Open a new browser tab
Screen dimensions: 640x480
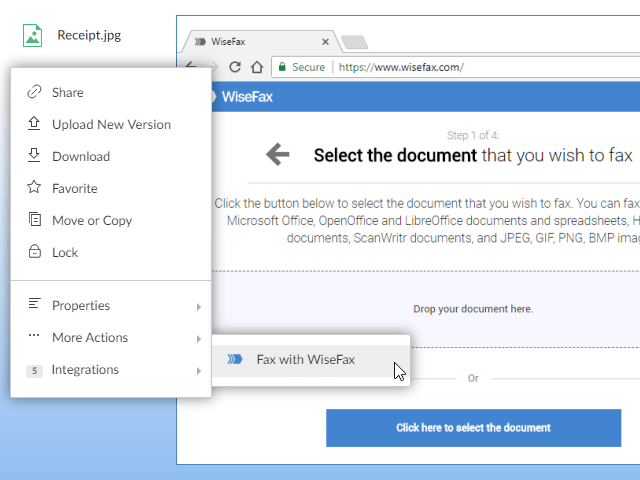point(355,42)
